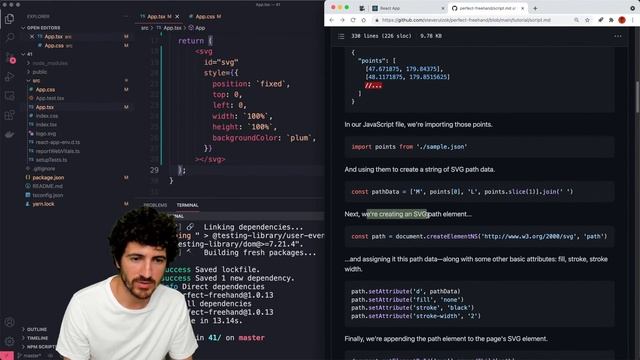Close App.tsx in the Open Editors list
The image size is (640, 360).
coord(32,37)
